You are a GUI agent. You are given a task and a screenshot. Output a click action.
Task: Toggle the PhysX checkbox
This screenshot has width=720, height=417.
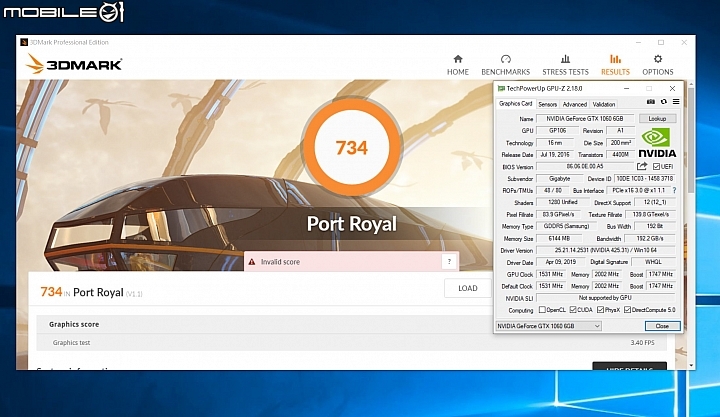(x=601, y=310)
